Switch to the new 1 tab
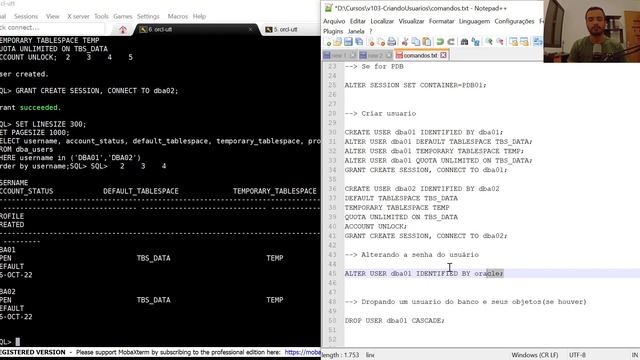This screenshot has width=640, height=360. pyautogui.click(x=339, y=55)
